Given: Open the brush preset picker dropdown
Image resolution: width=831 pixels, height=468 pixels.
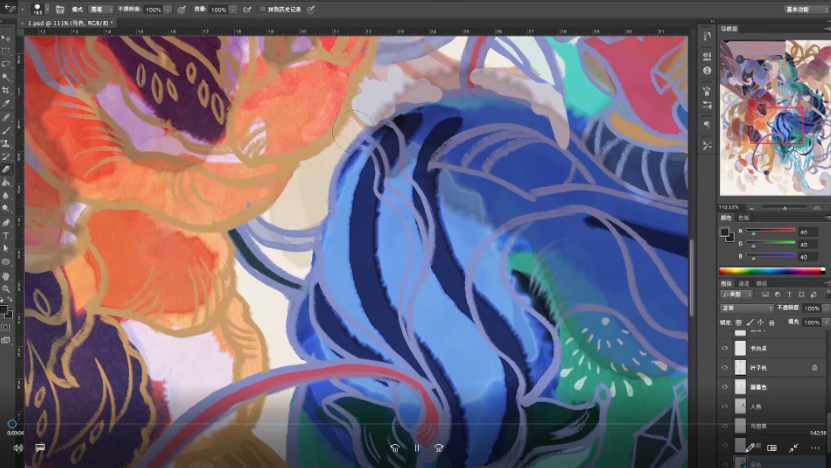Looking at the screenshot, I should (47, 10).
